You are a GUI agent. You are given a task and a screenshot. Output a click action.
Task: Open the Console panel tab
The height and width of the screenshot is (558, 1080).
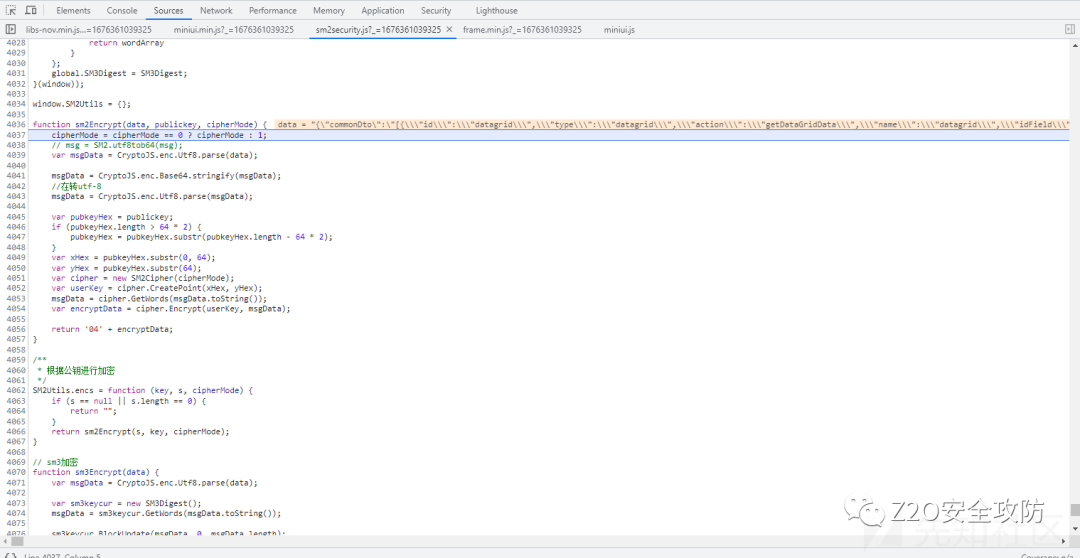pos(122,10)
